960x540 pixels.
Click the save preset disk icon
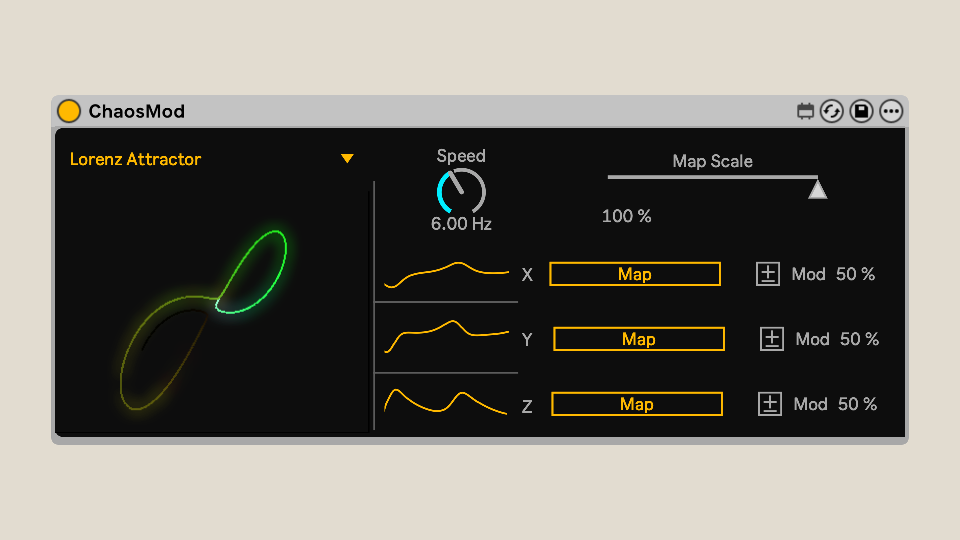point(861,112)
